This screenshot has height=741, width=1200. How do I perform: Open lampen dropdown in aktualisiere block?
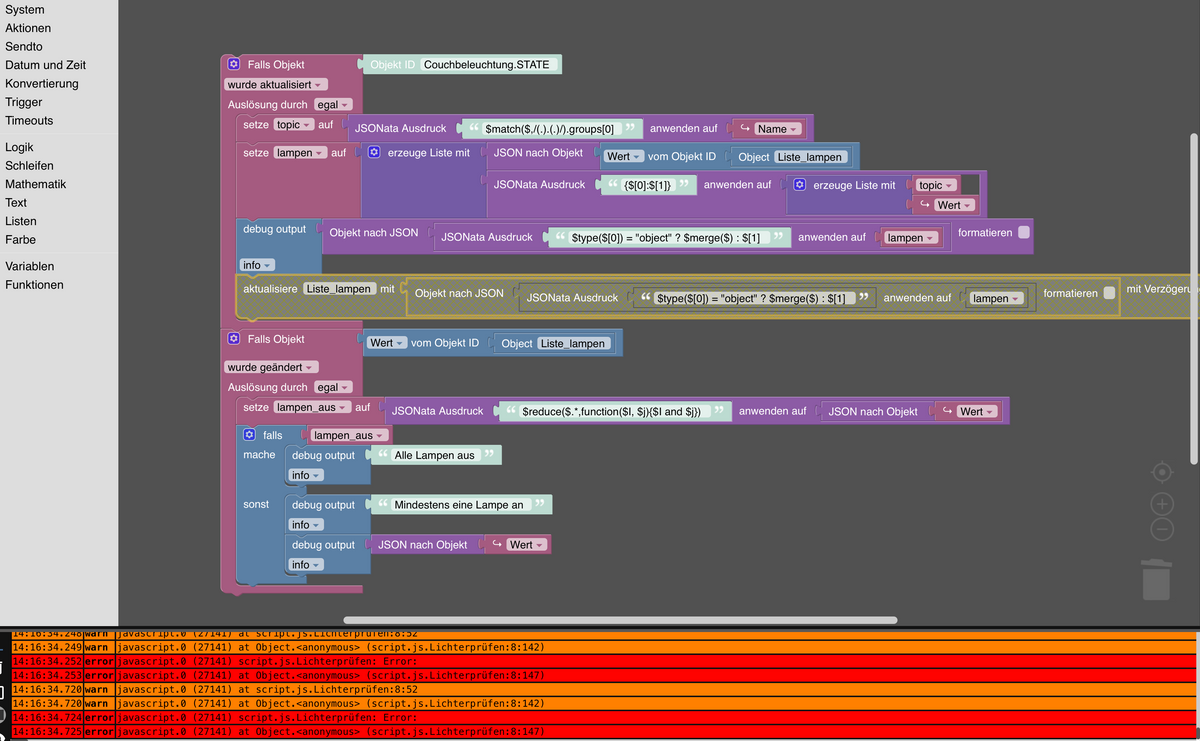996,298
